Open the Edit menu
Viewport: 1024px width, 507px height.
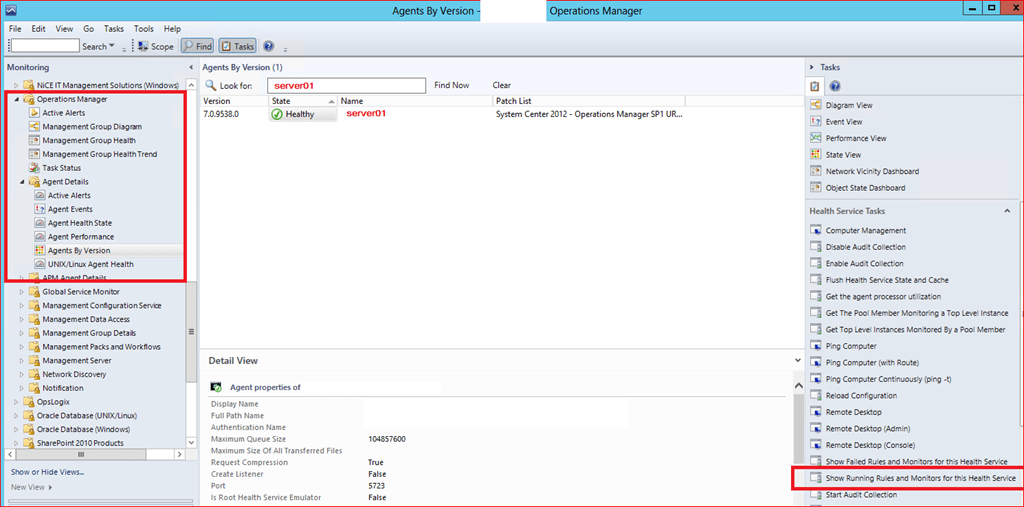pos(39,29)
